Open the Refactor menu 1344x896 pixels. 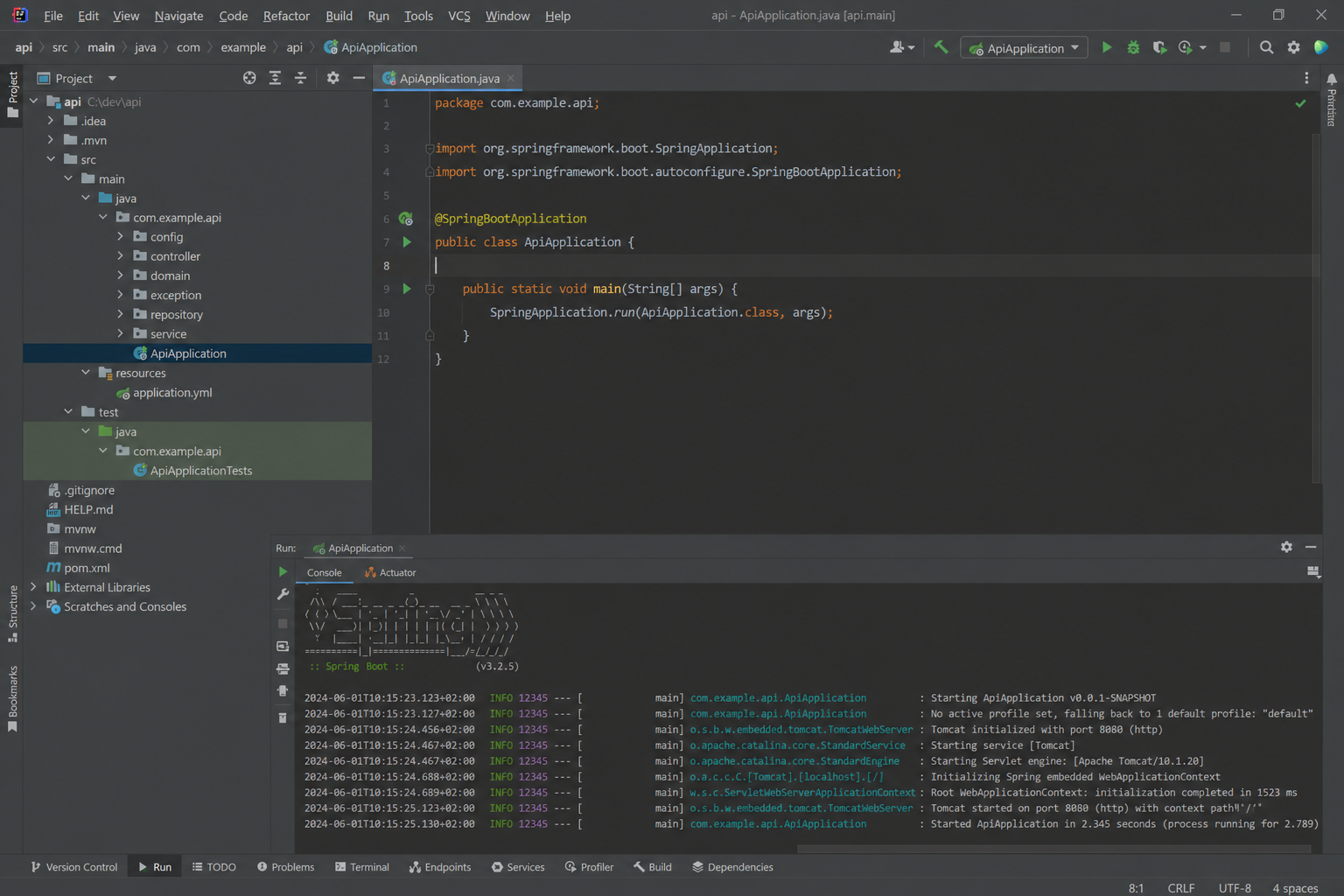point(286,16)
